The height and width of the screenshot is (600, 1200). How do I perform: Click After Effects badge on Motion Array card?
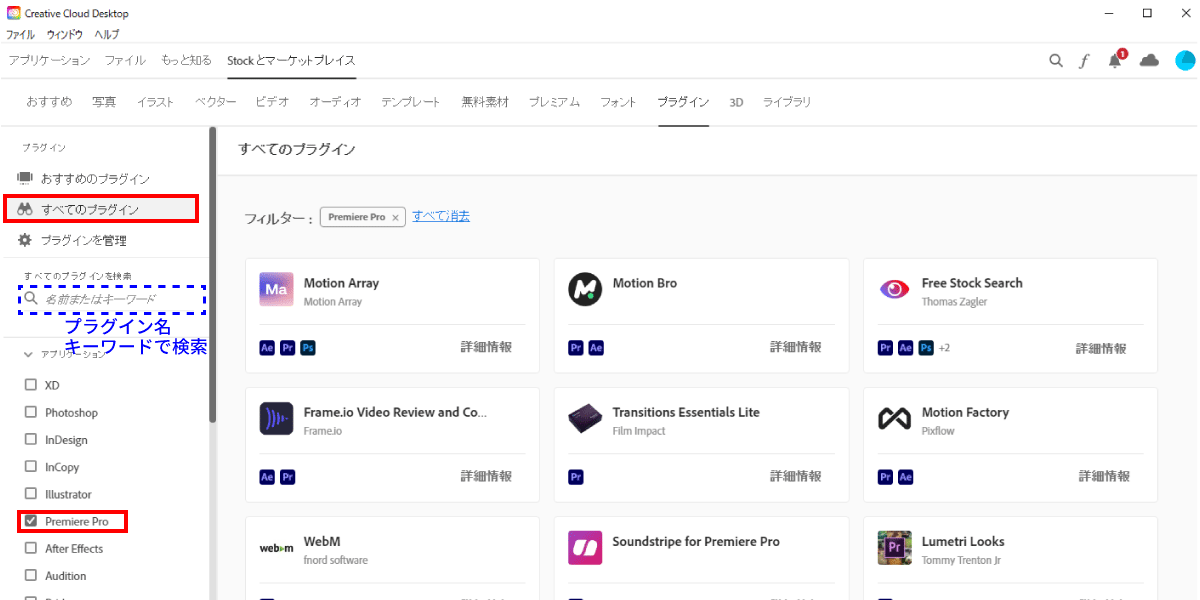[267, 348]
